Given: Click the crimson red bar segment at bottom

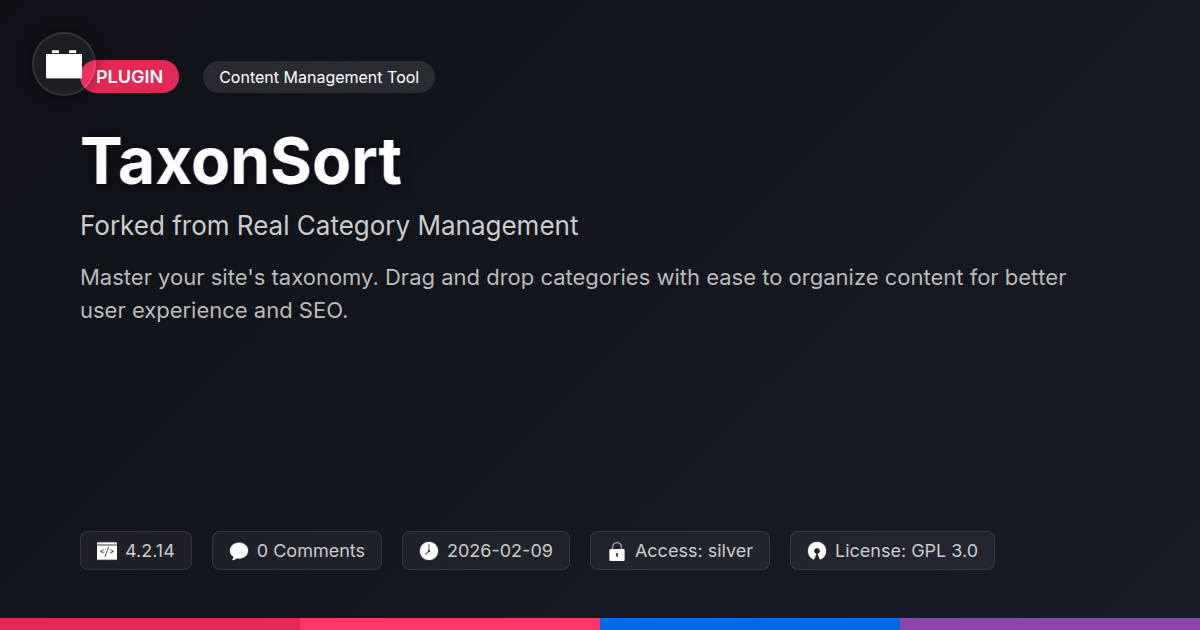Looking at the screenshot, I should [150, 624].
